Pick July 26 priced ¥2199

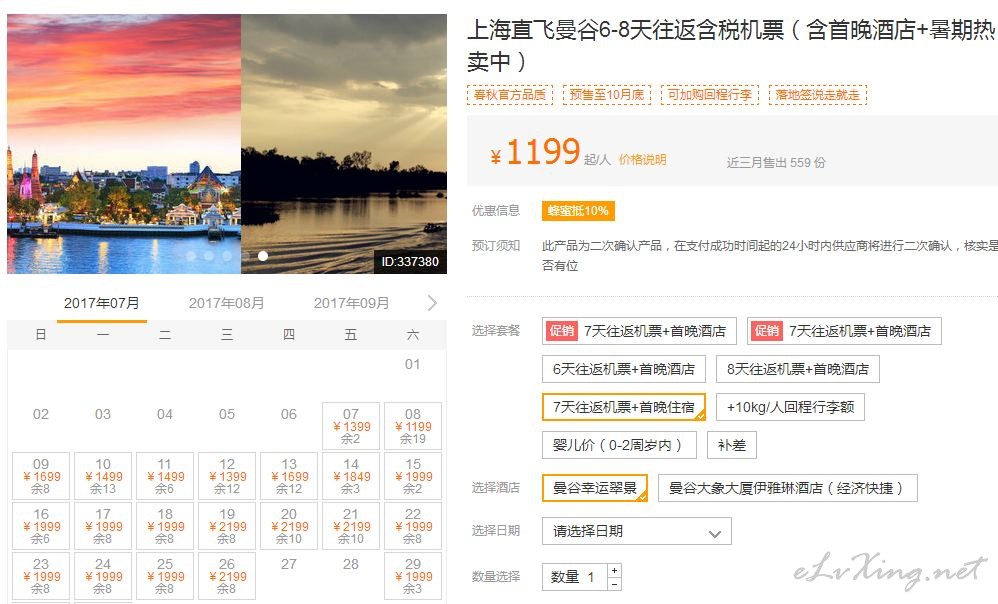[x=227, y=576]
